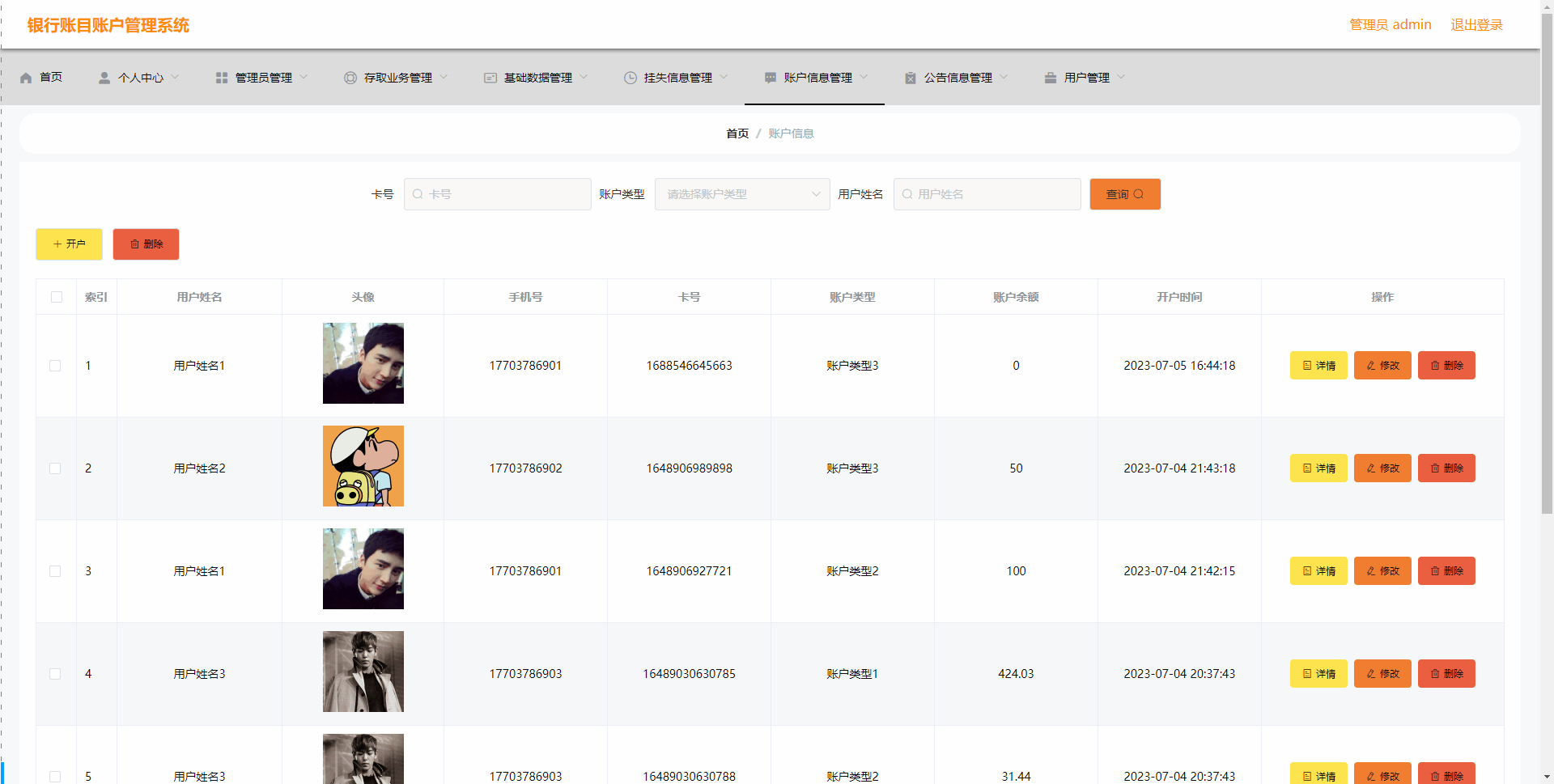The height and width of the screenshot is (784, 1554).
Task: Click the card icon beside 基础数据管理
Action: click(x=490, y=78)
